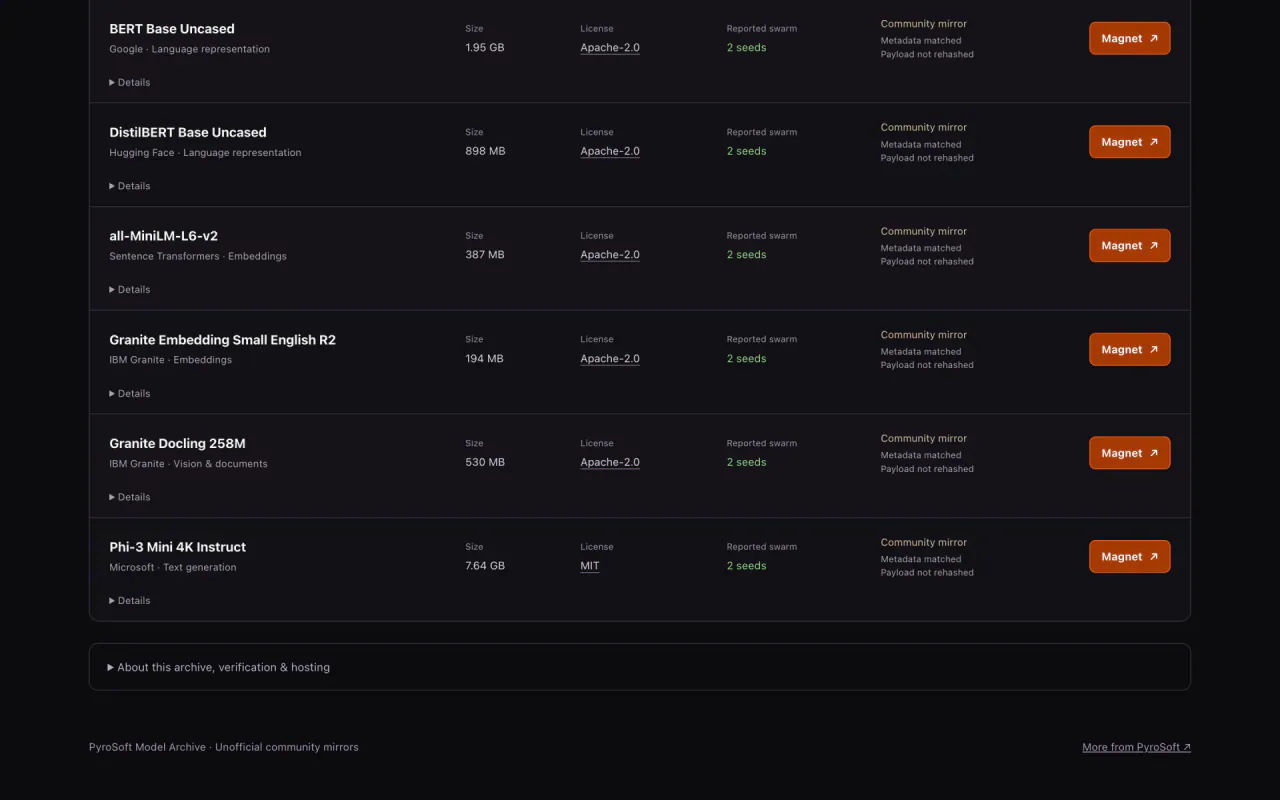Click the 530 MB size value
This screenshot has height=800, width=1280.
485,462
